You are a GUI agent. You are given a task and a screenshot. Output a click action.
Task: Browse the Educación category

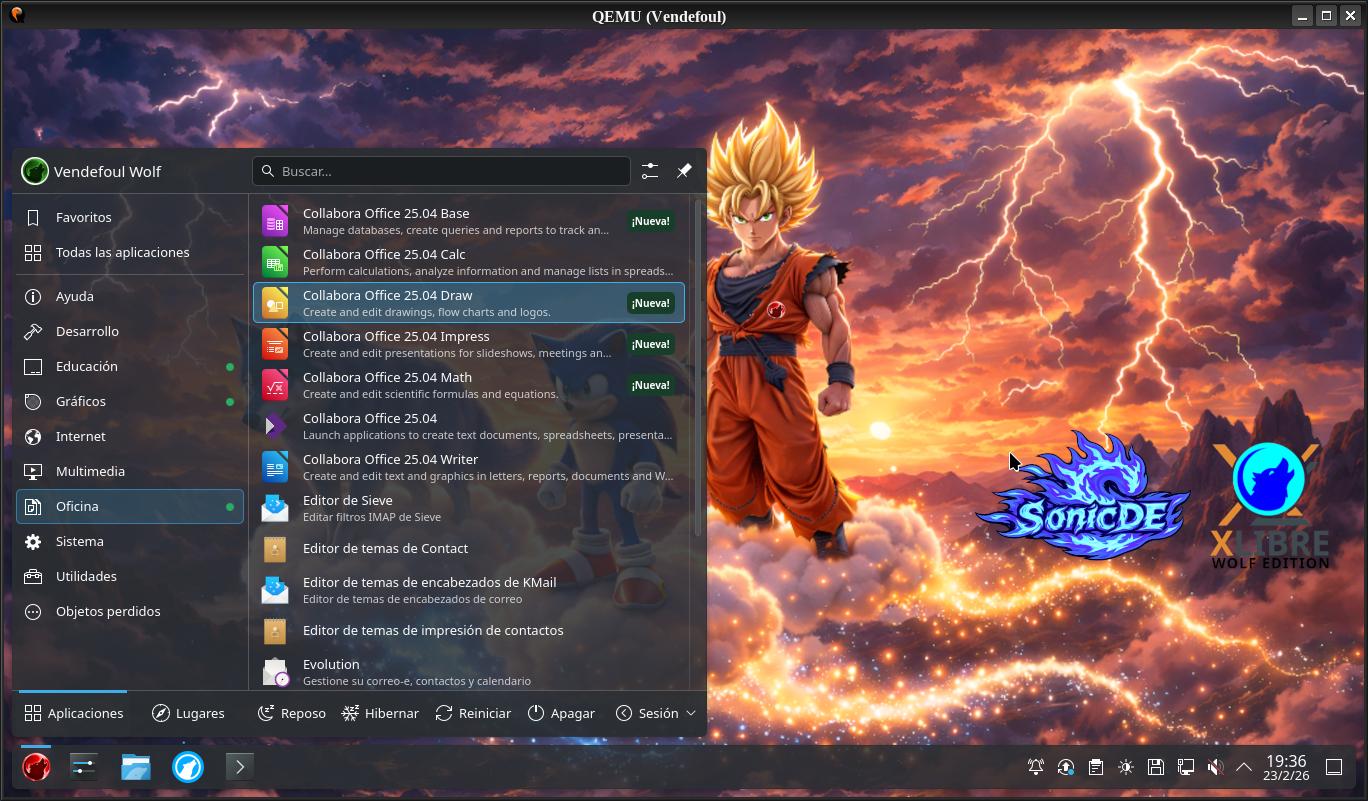coord(130,366)
